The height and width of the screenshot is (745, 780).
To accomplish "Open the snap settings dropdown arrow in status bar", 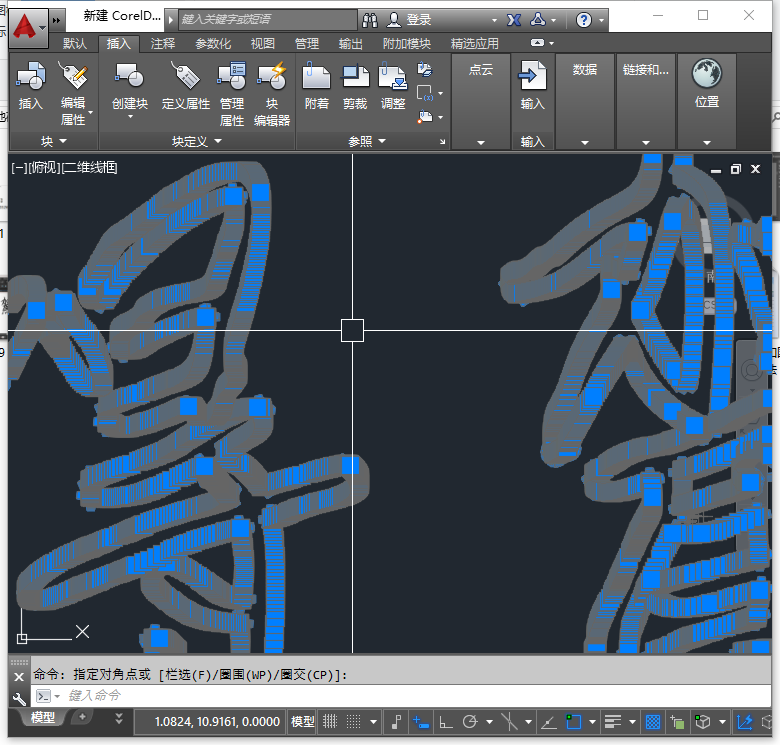I will (373, 722).
